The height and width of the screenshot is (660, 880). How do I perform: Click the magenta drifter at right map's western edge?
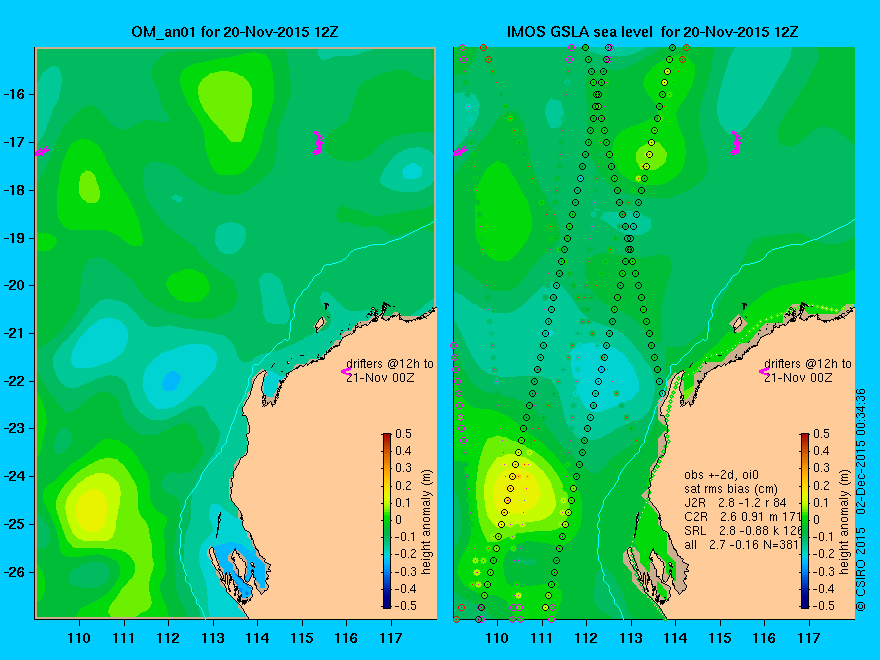tap(460, 152)
